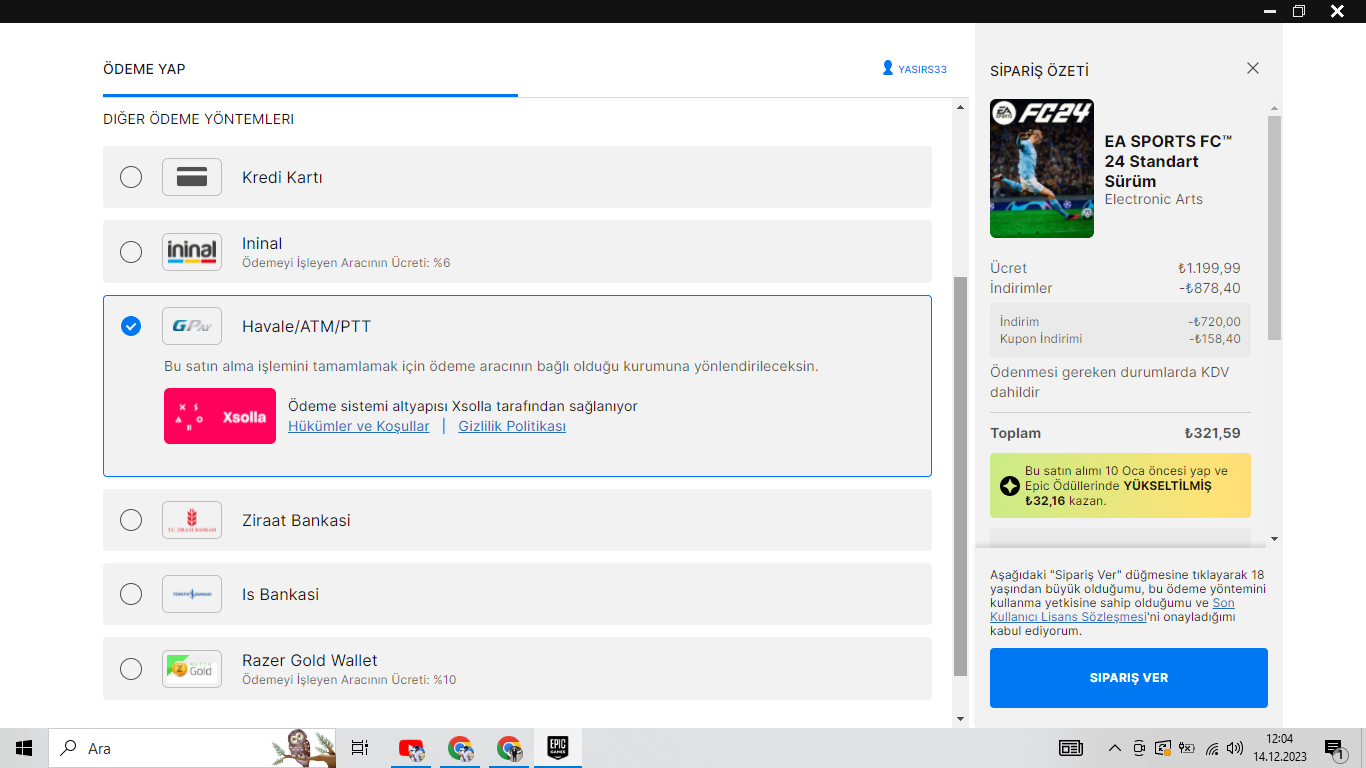Click the payment list scroll-down arrow
Viewport: 1366px width, 768px height.
click(x=961, y=719)
